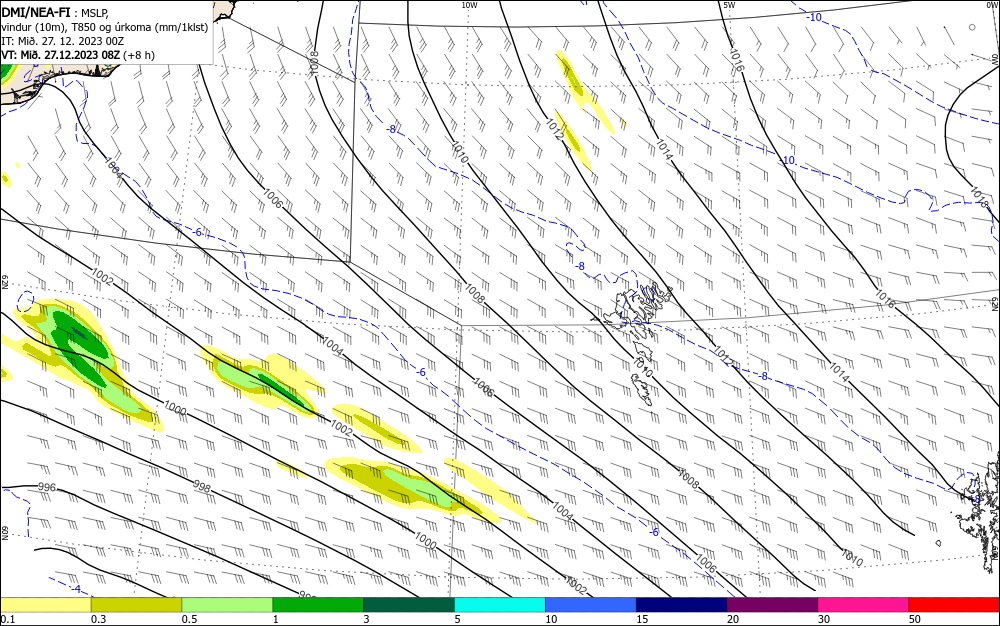This screenshot has width=1000, height=626.
Task: Click the '5W' longitude label
Action: tap(730, 5)
